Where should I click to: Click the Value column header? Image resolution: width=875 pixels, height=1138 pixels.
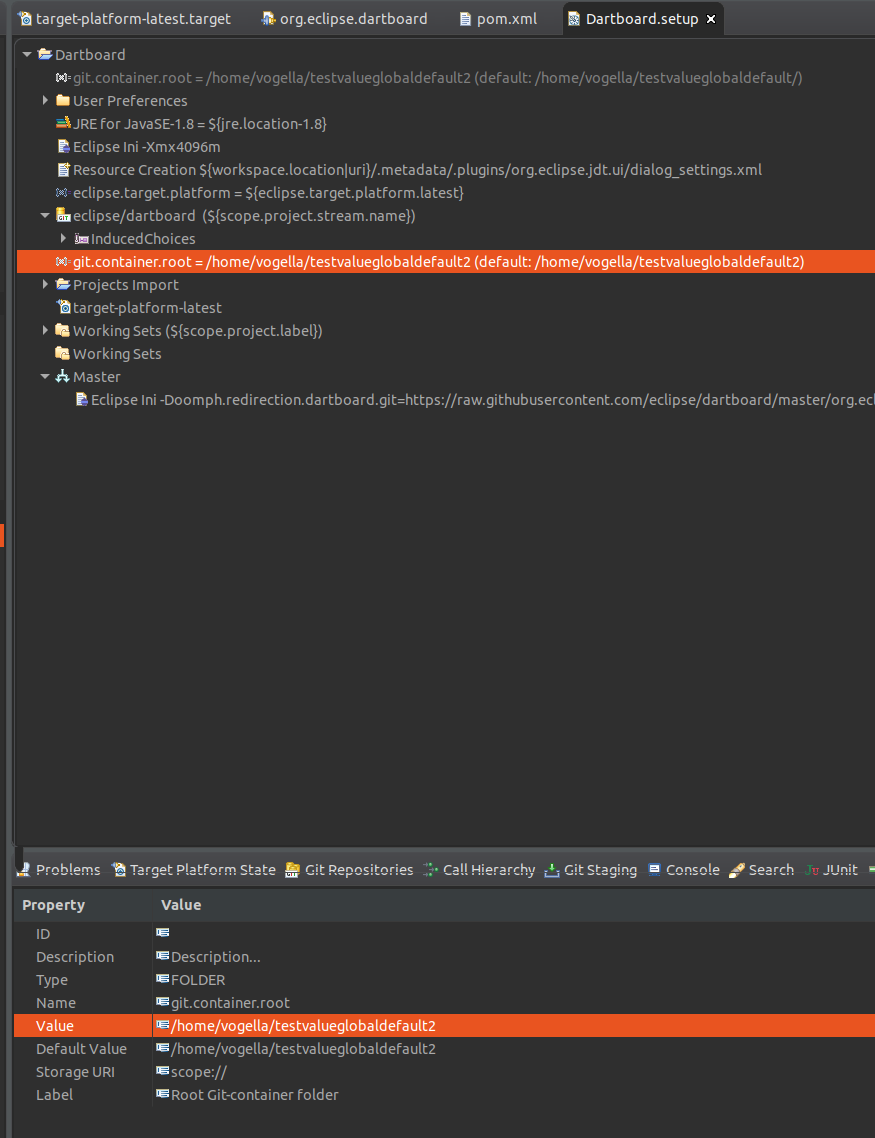pyautogui.click(x=181, y=905)
